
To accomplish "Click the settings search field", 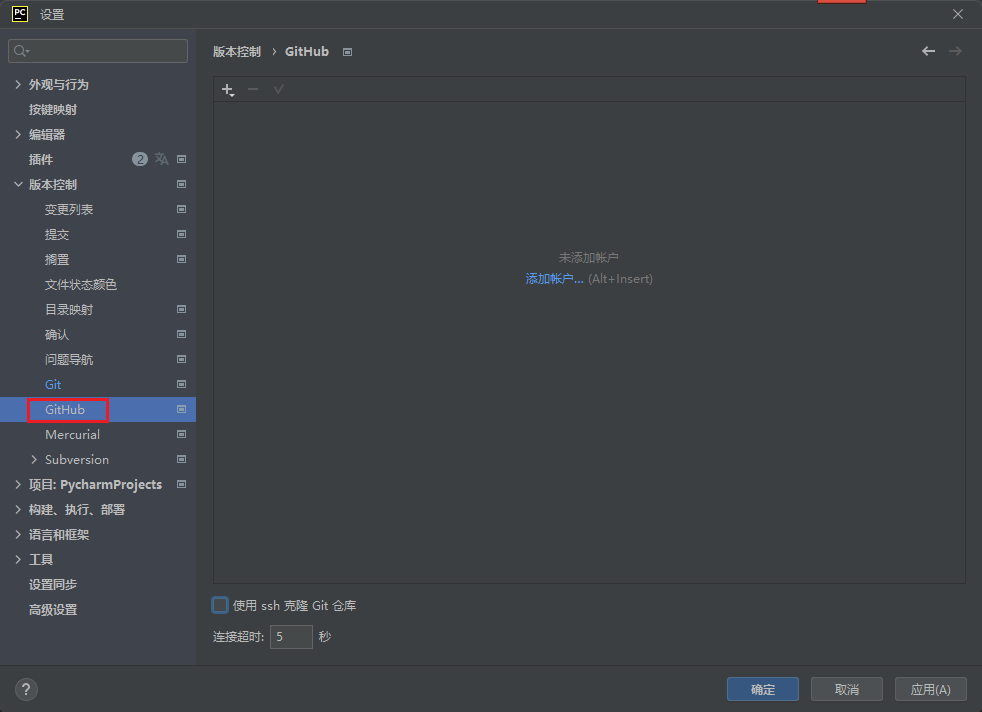I will pos(98,51).
